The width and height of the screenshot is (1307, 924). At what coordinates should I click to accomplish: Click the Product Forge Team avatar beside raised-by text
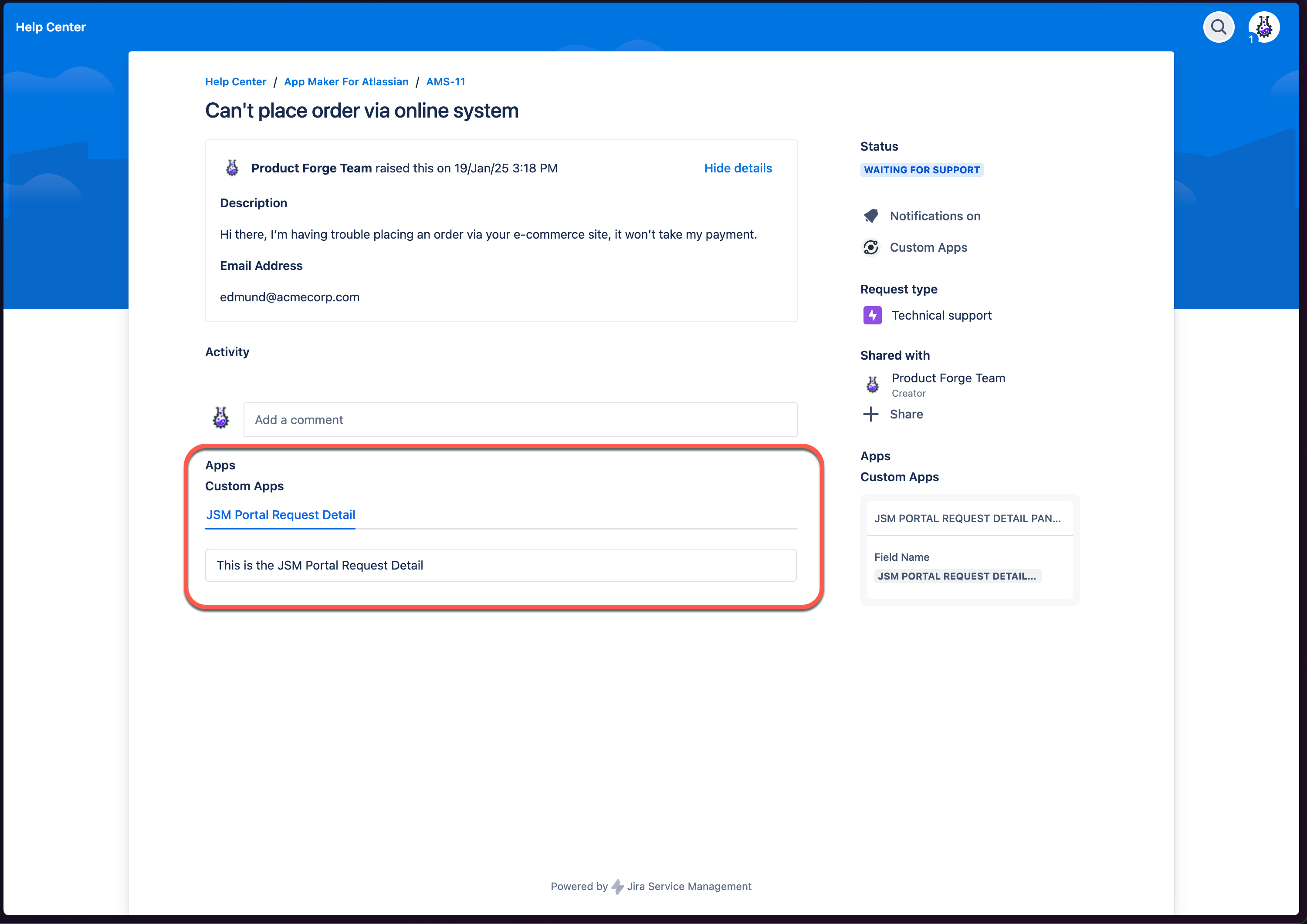232,168
